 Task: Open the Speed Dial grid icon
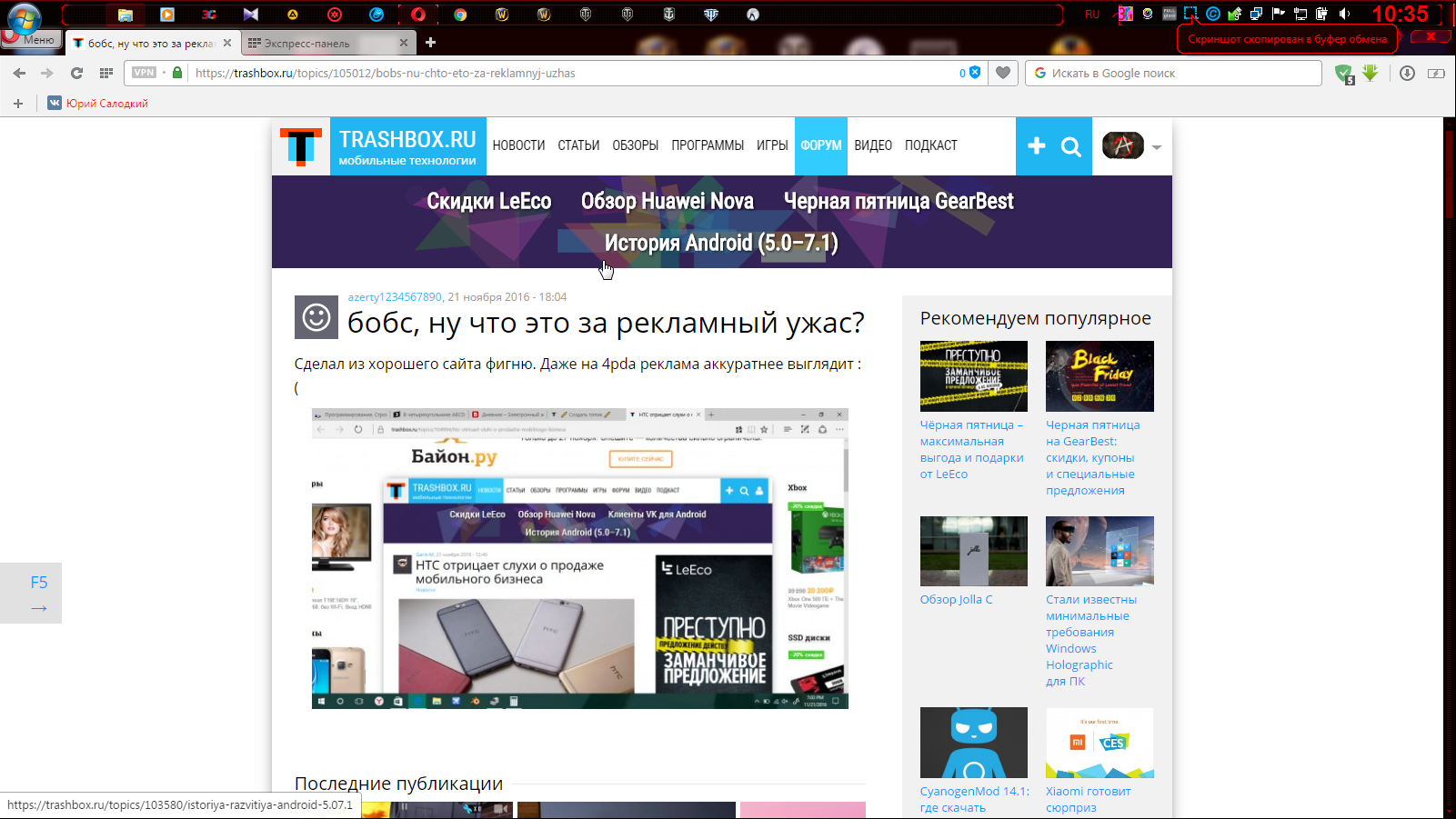click(106, 73)
